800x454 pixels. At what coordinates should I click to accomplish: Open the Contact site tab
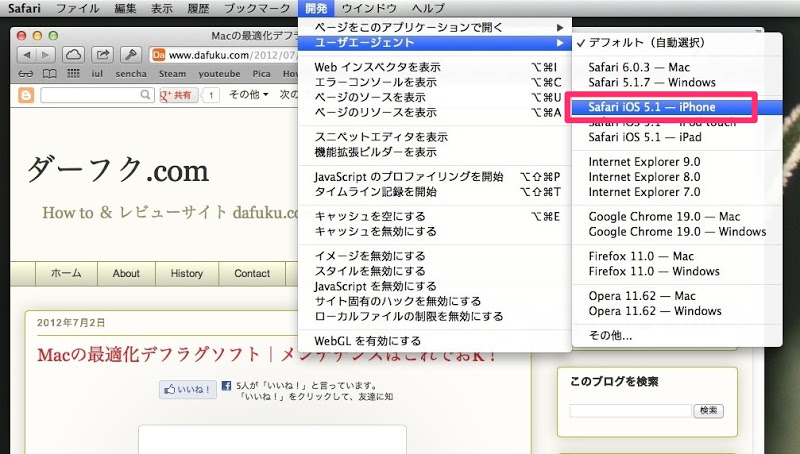(252, 273)
